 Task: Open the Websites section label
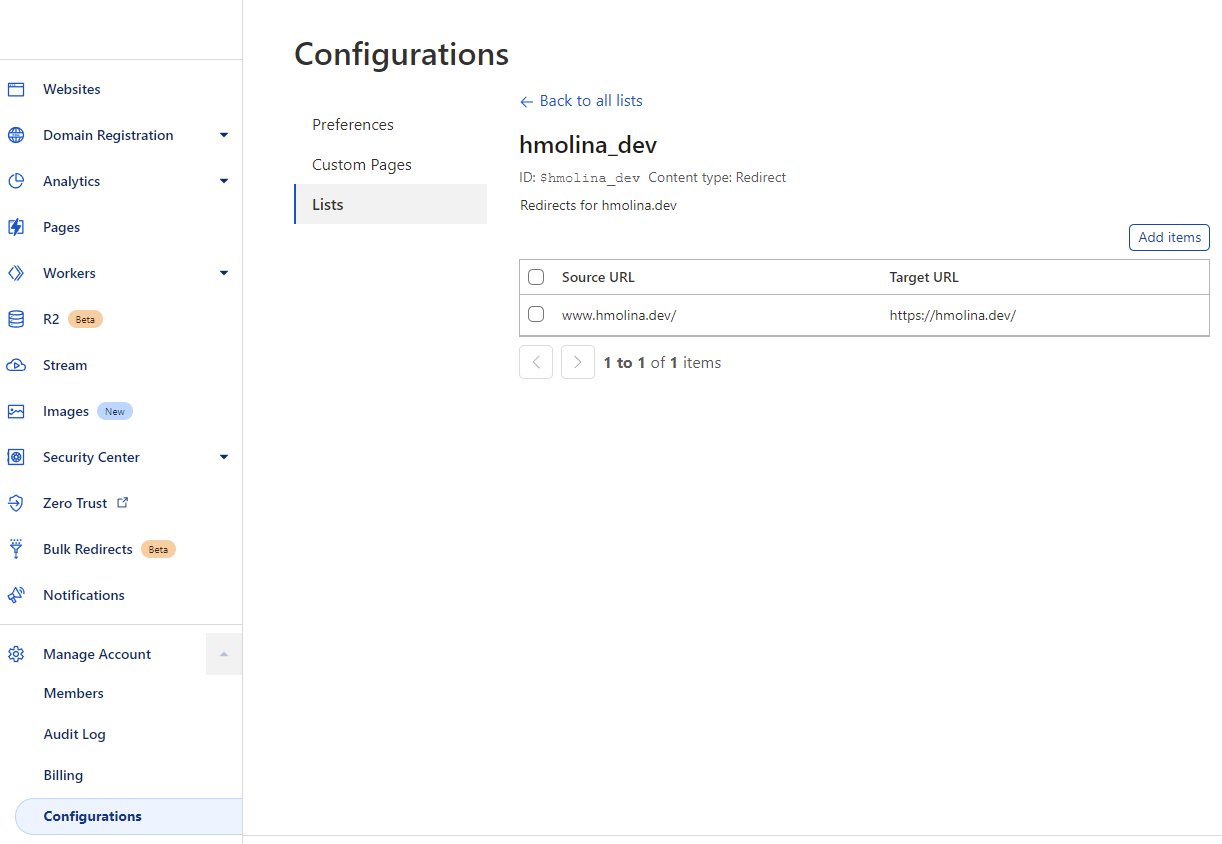click(x=72, y=89)
